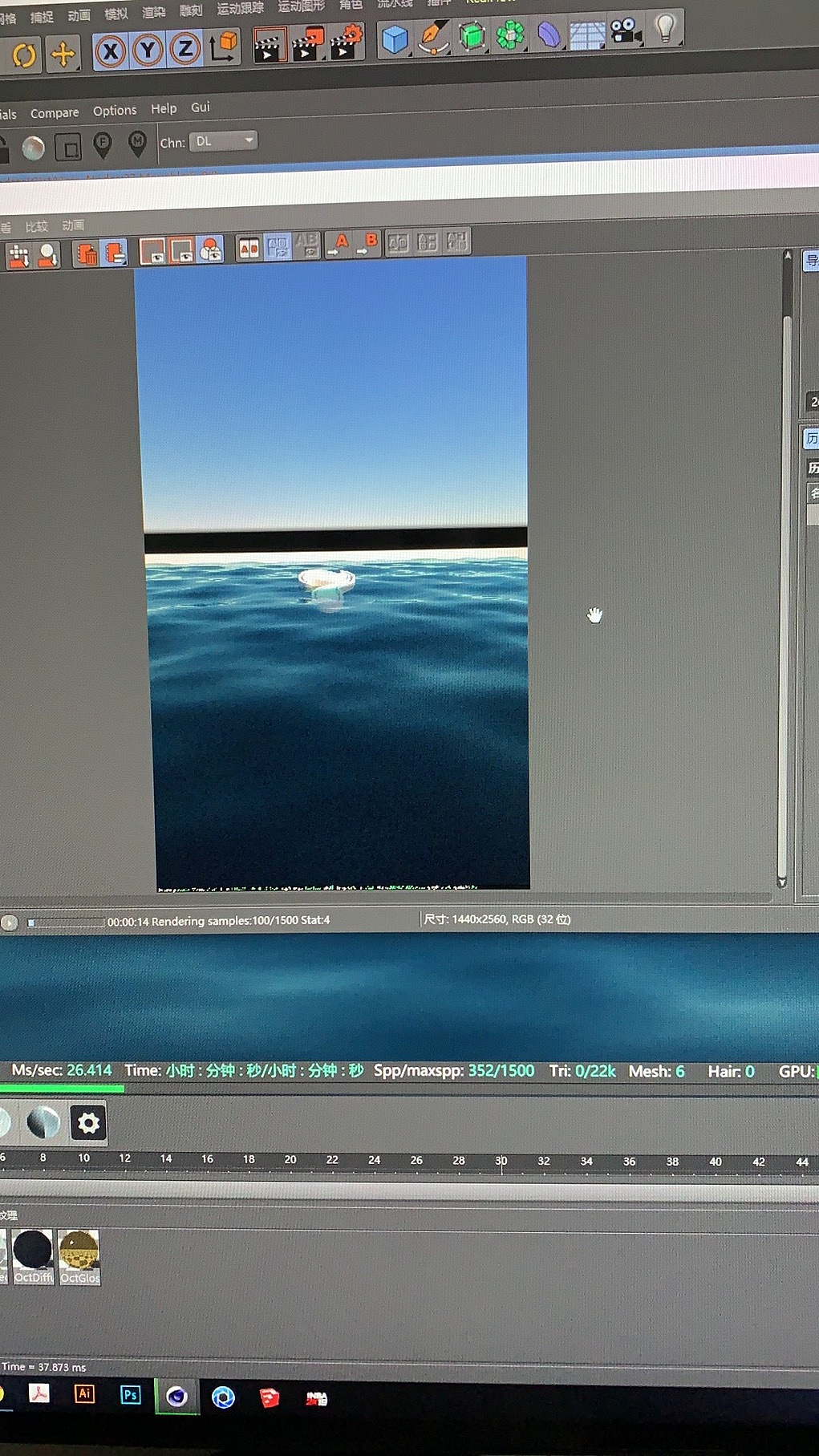Select the orange Rotate tool
819x1456 pixels.
pos(24,55)
